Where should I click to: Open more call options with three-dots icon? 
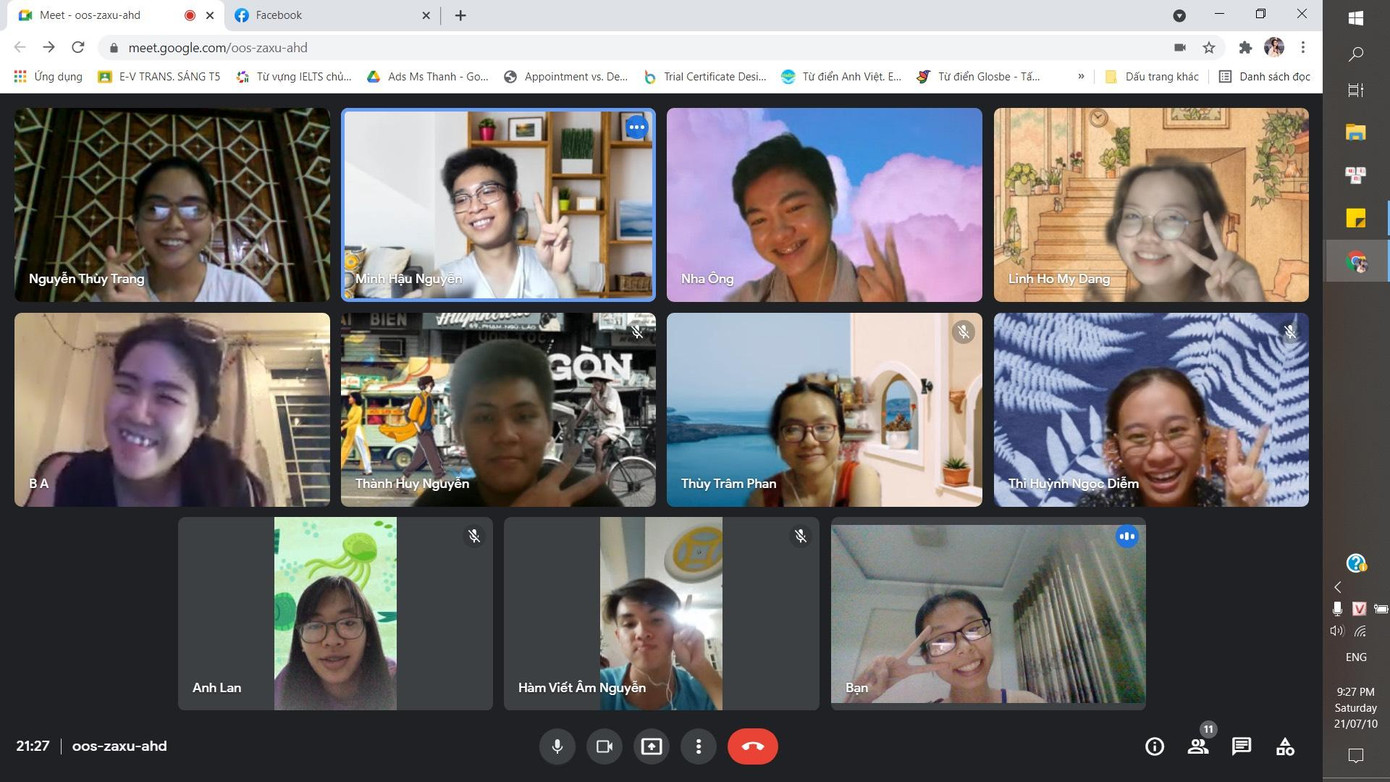tap(698, 746)
